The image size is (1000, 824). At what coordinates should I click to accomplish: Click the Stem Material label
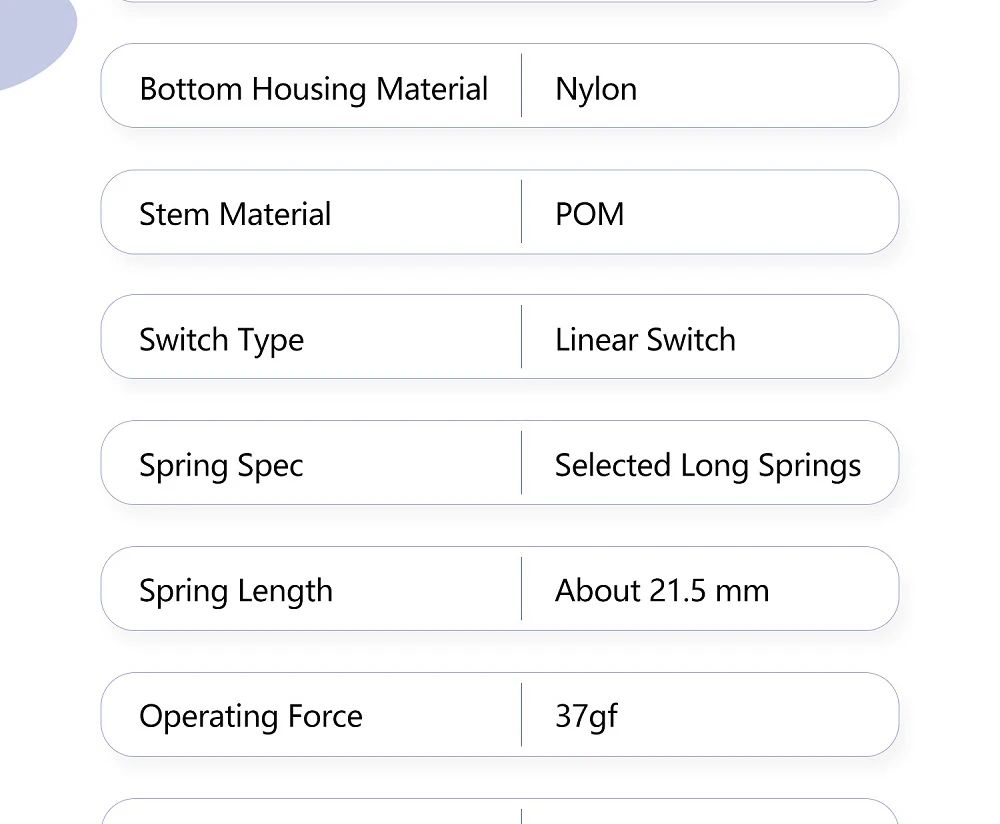point(235,214)
